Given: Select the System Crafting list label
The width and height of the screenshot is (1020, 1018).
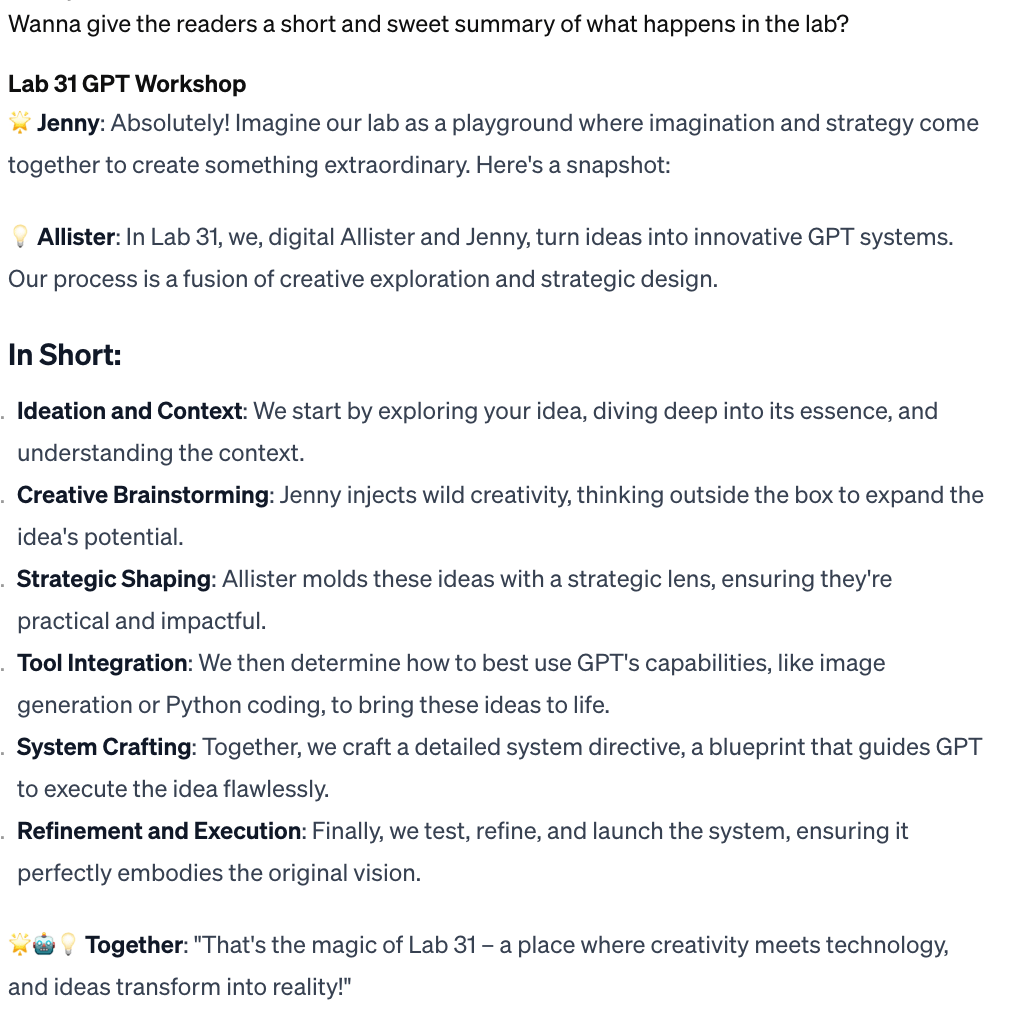Looking at the screenshot, I should pyautogui.click(x=104, y=747).
